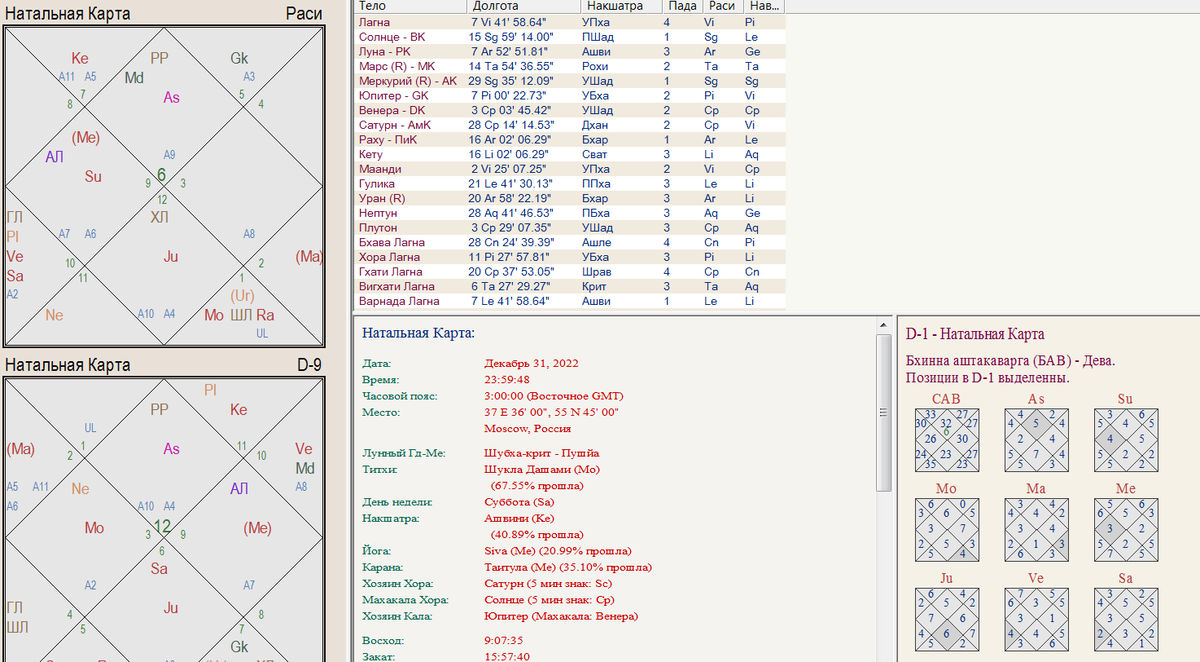The width and height of the screenshot is (1200, 662).
Task: Select the Вигхати Лагна row
Action: 570,286
